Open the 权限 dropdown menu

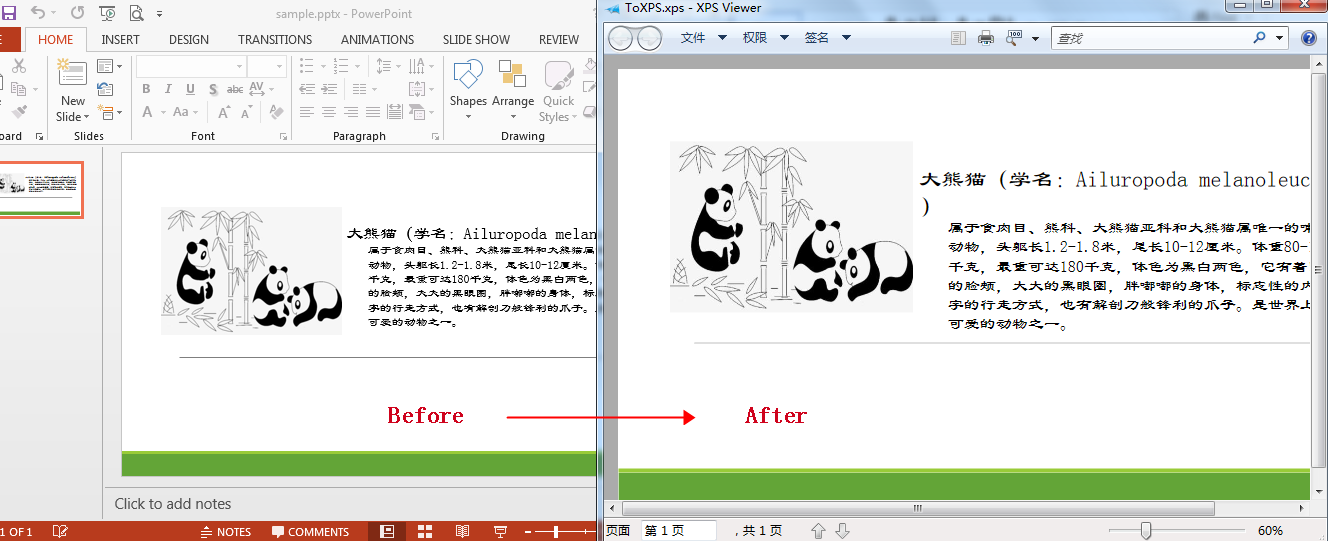pyautogui.click(x=766, y=38)
